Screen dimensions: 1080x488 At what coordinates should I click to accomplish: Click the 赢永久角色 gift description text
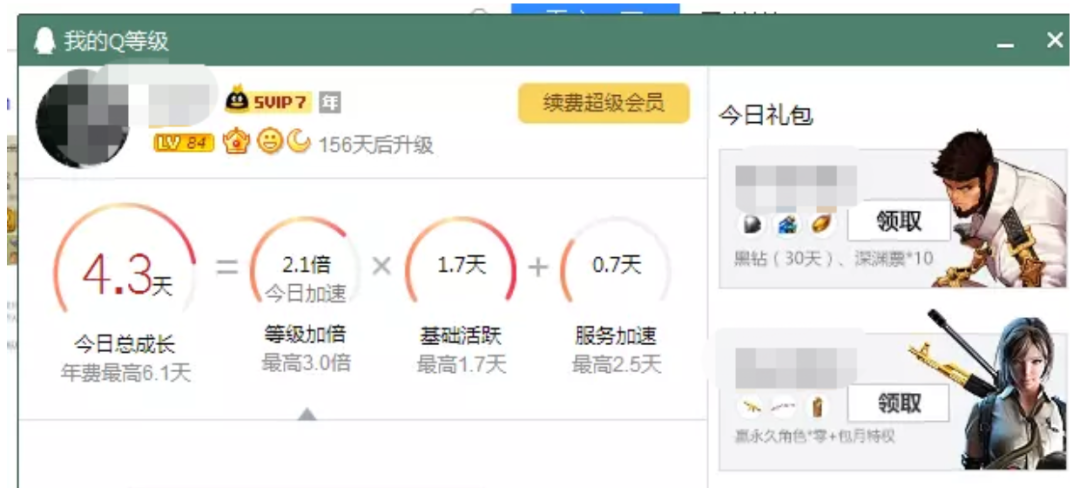(815, 436)
